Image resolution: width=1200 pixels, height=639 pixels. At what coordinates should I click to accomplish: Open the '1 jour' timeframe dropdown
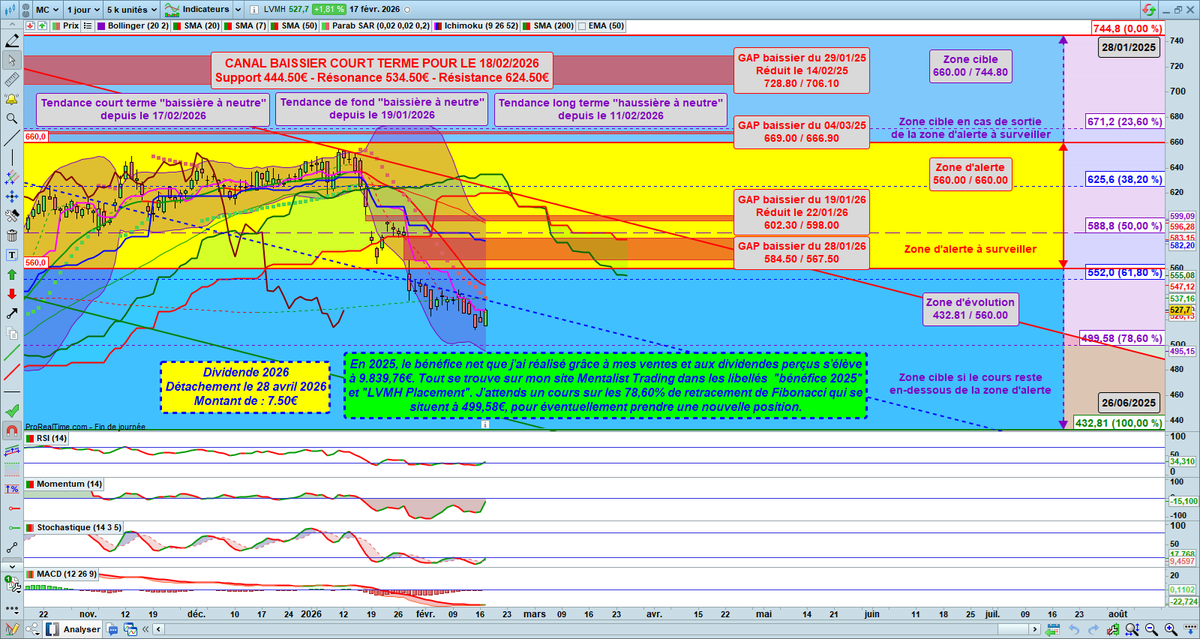82,9
